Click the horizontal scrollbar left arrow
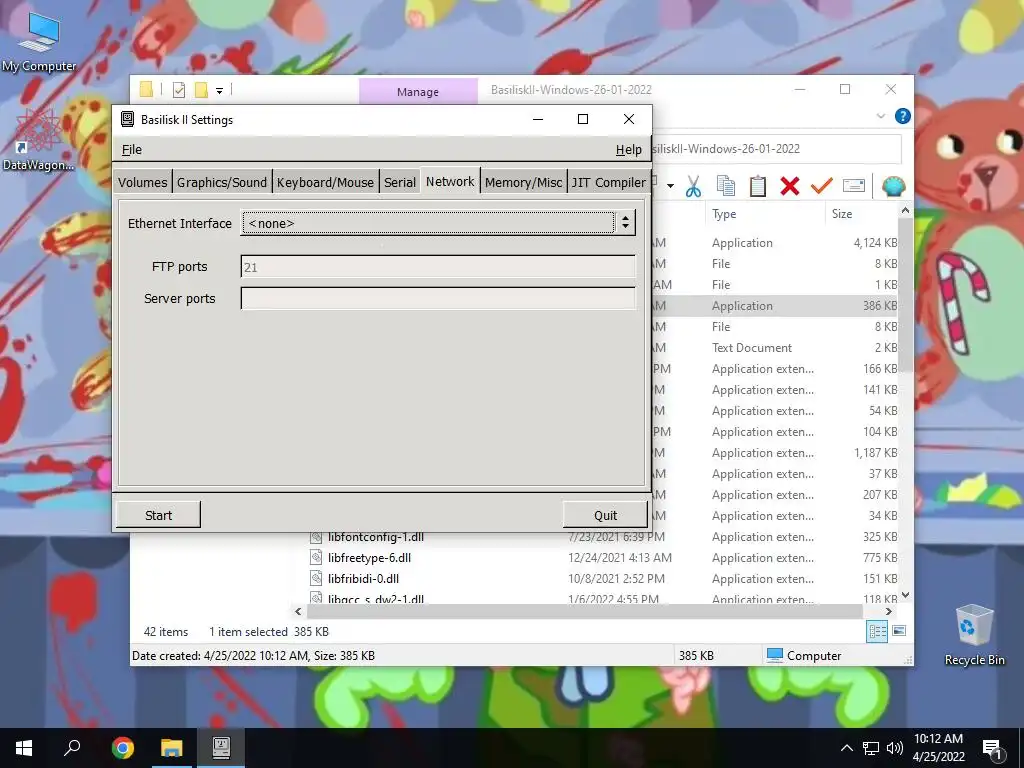The width and height of the screenshot is (1024, 768). coord(298,612)
